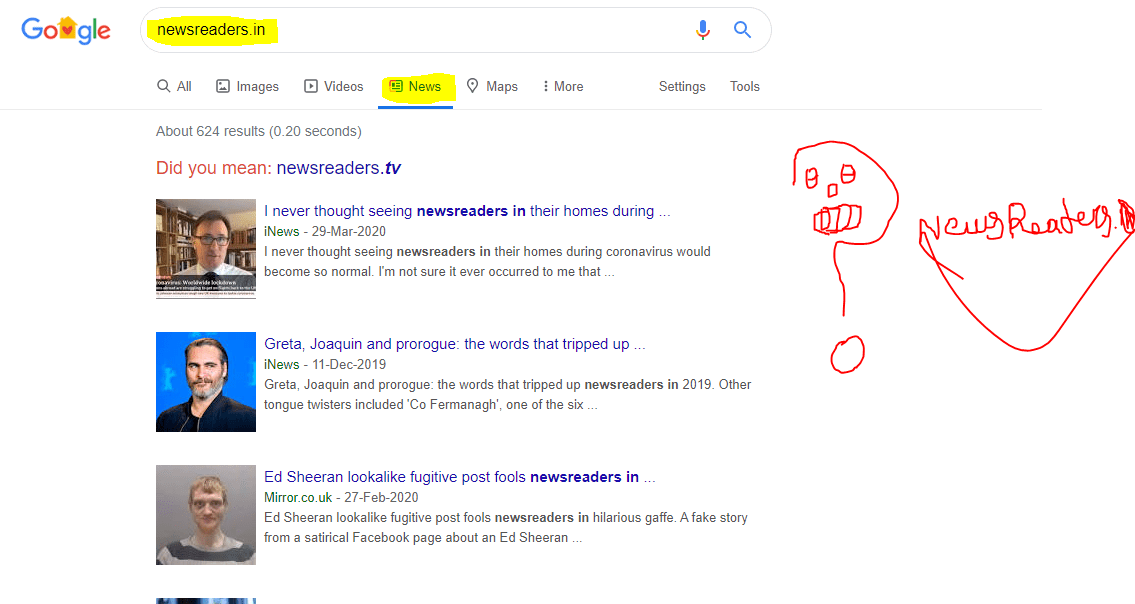Screen dimensions: 1135x604
Task: Select the News tab
Action: click(415, 86)
